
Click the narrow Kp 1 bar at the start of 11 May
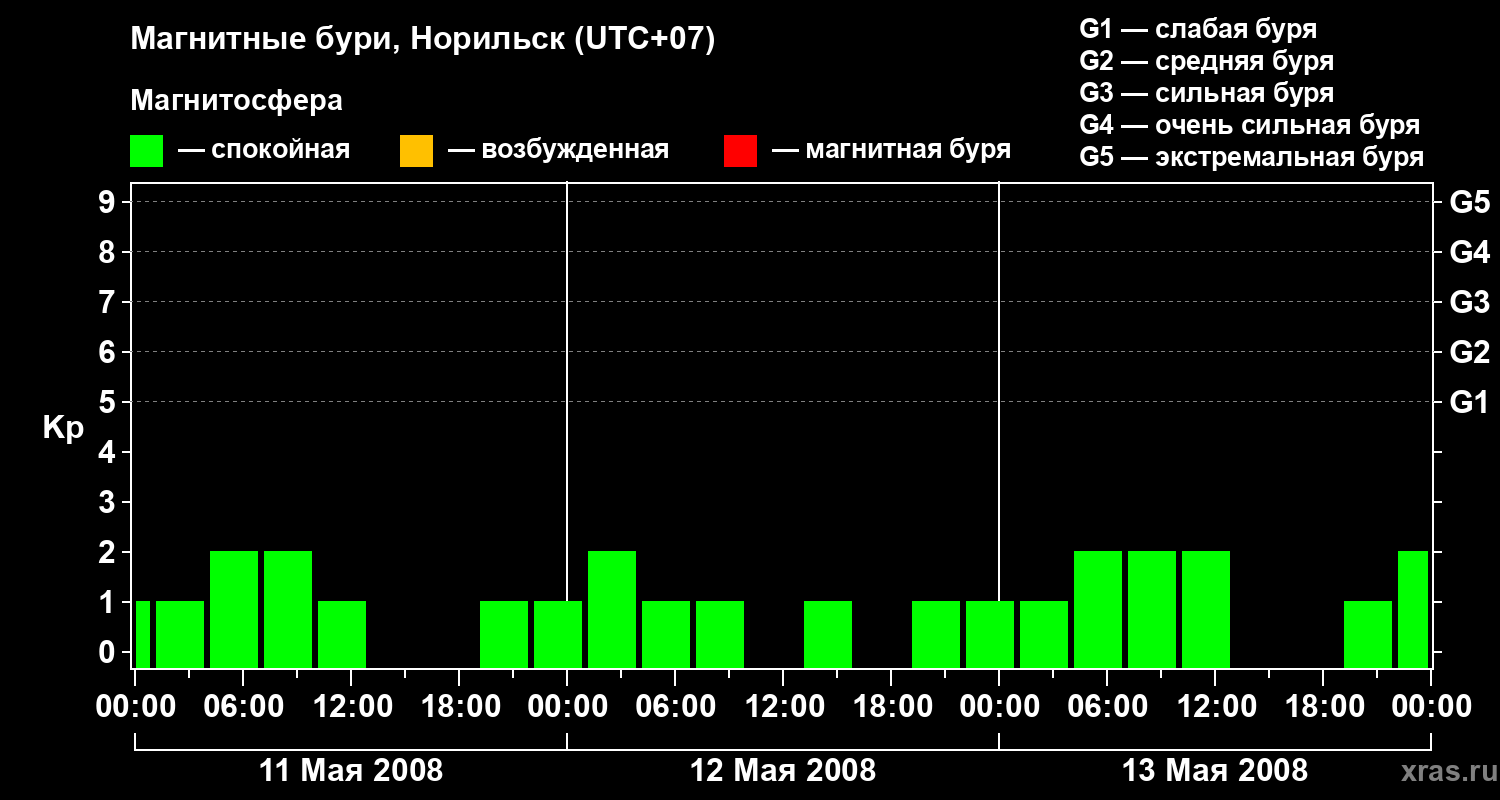point(143,634)
